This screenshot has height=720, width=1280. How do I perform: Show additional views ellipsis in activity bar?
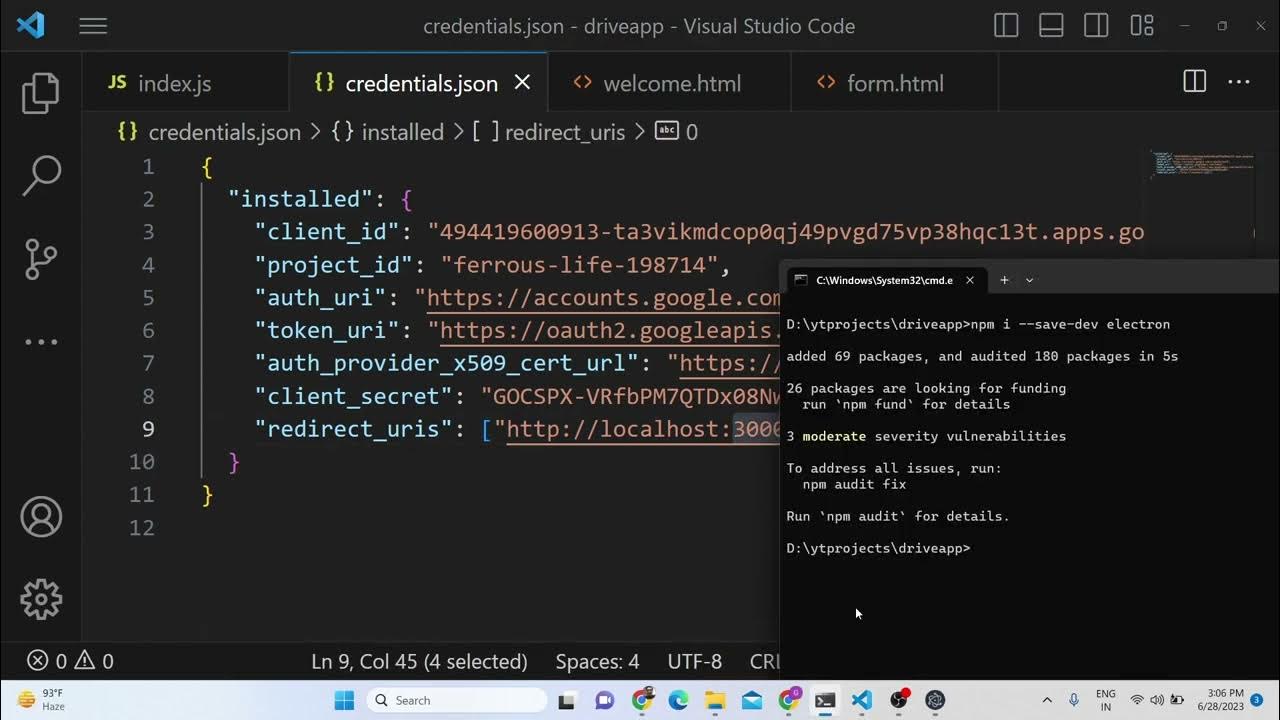(41, 342)
